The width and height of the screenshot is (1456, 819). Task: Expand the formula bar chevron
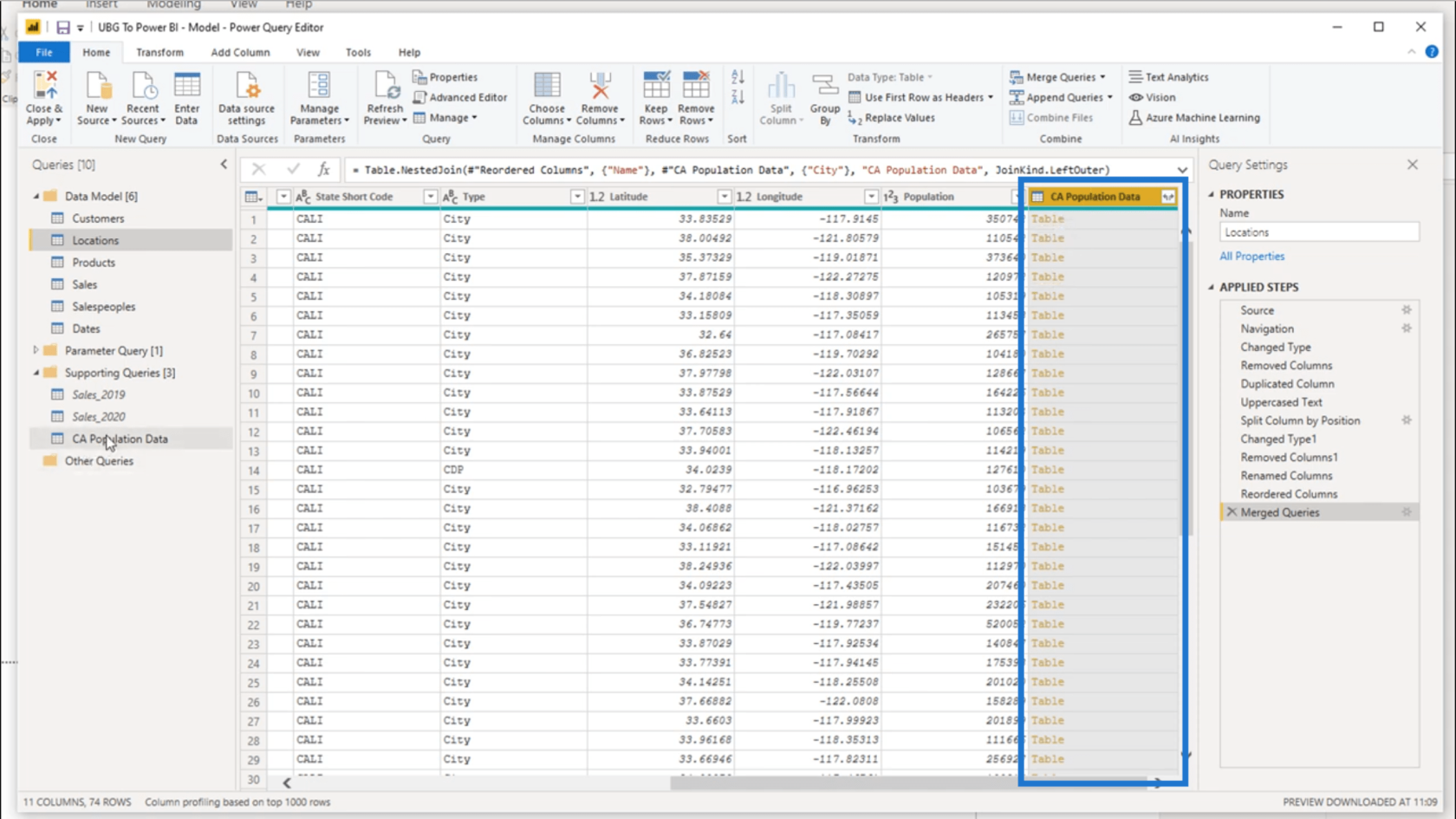(1182, 170)
